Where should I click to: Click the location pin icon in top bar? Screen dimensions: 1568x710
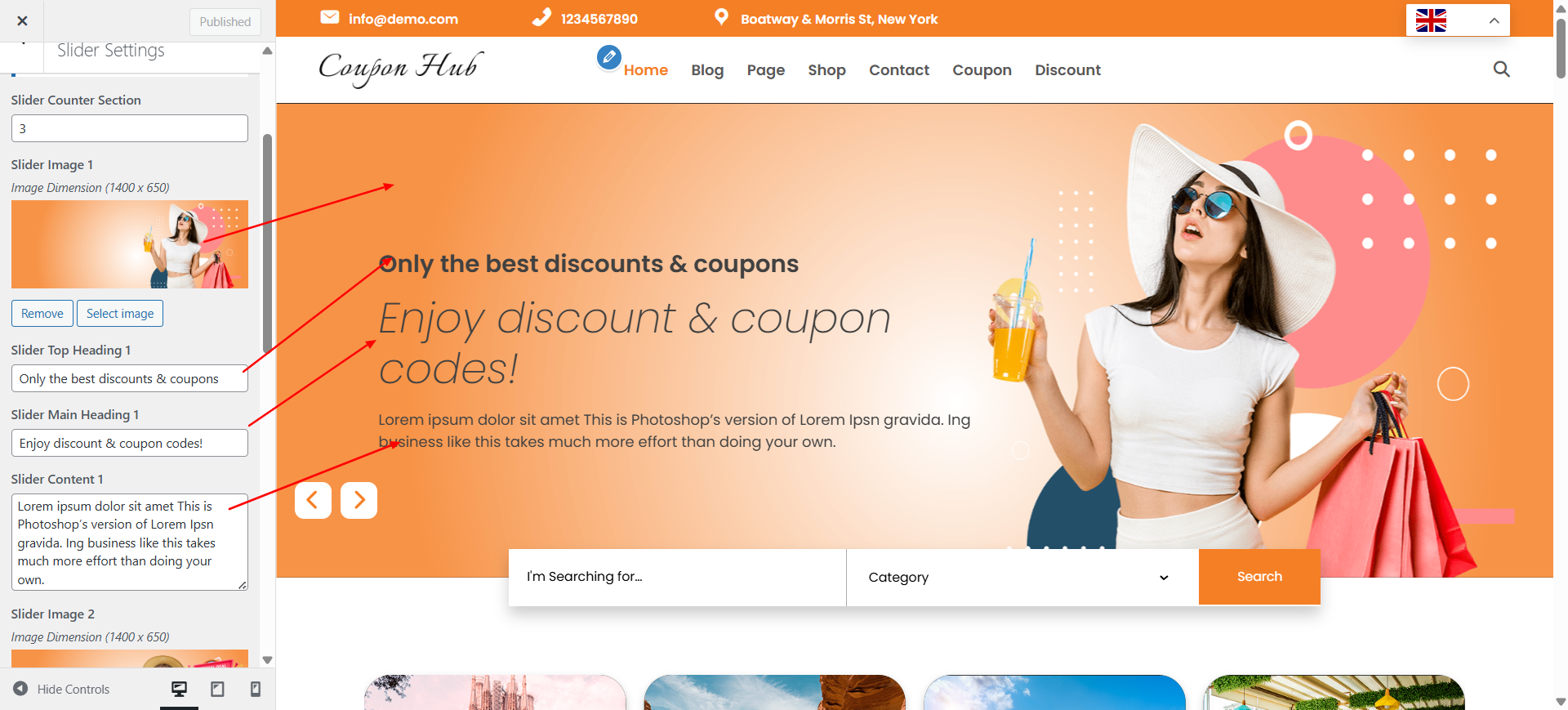tap(721, 17)
